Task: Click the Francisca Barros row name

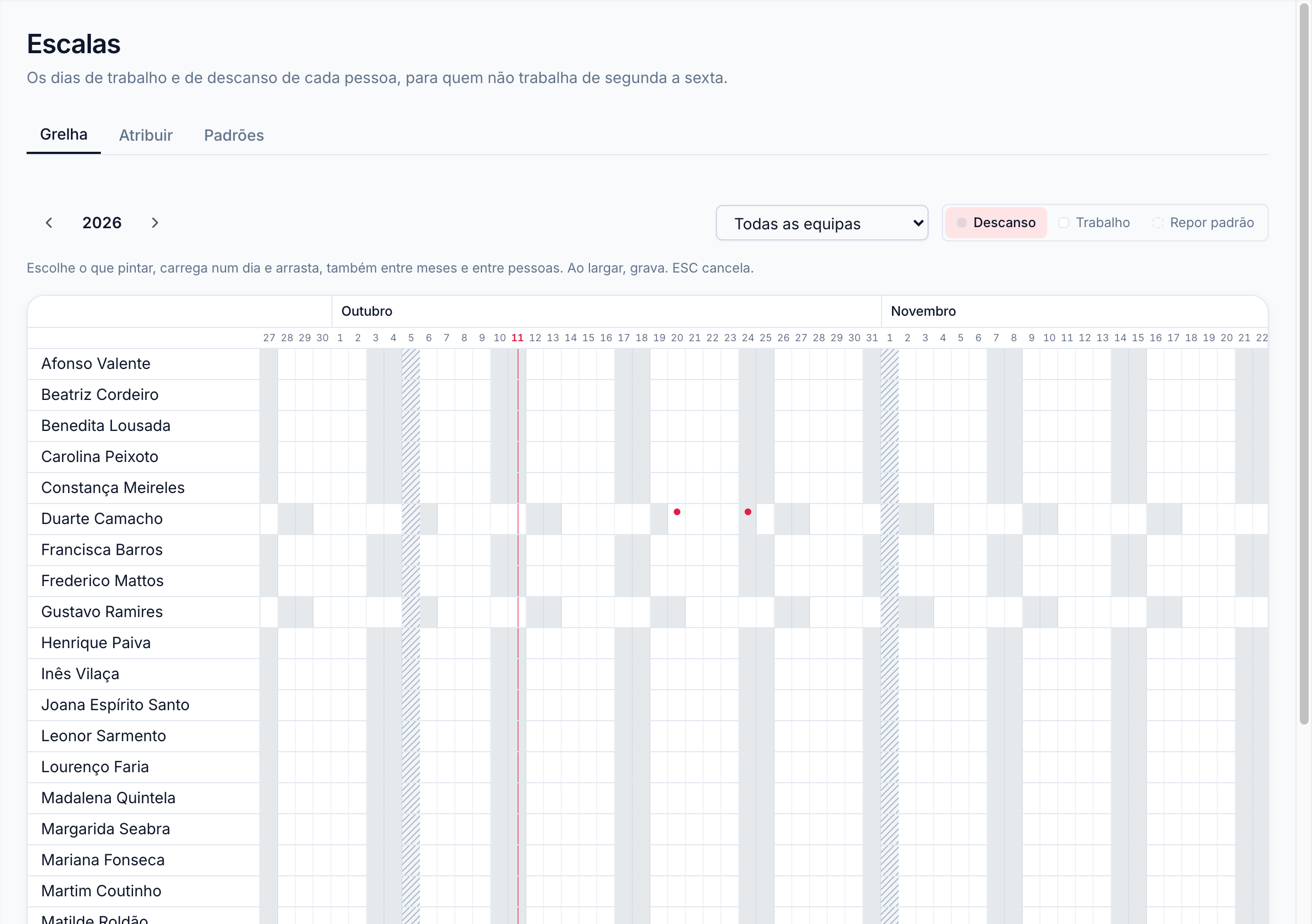Action: tap(102, 550)
